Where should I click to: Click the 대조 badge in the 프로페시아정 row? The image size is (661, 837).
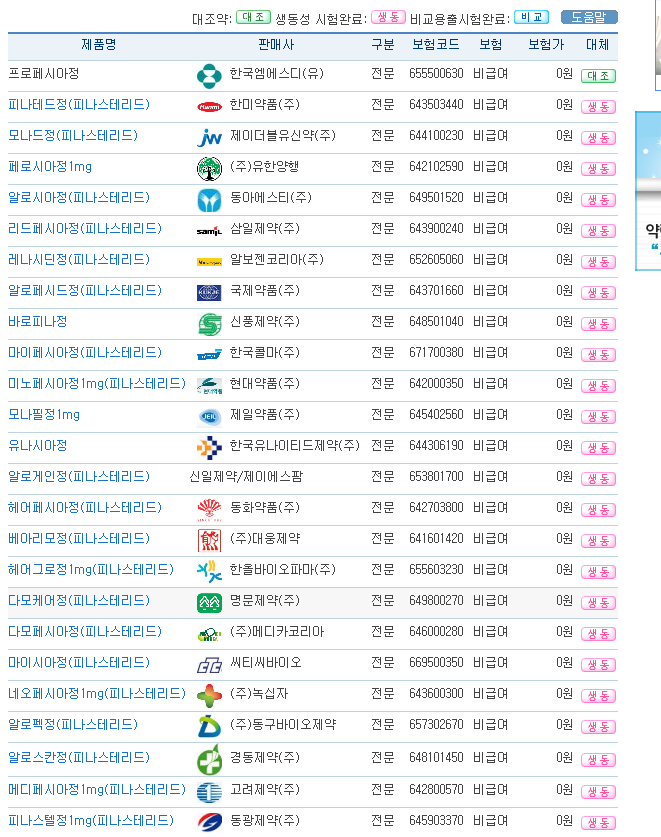[599, 76]
